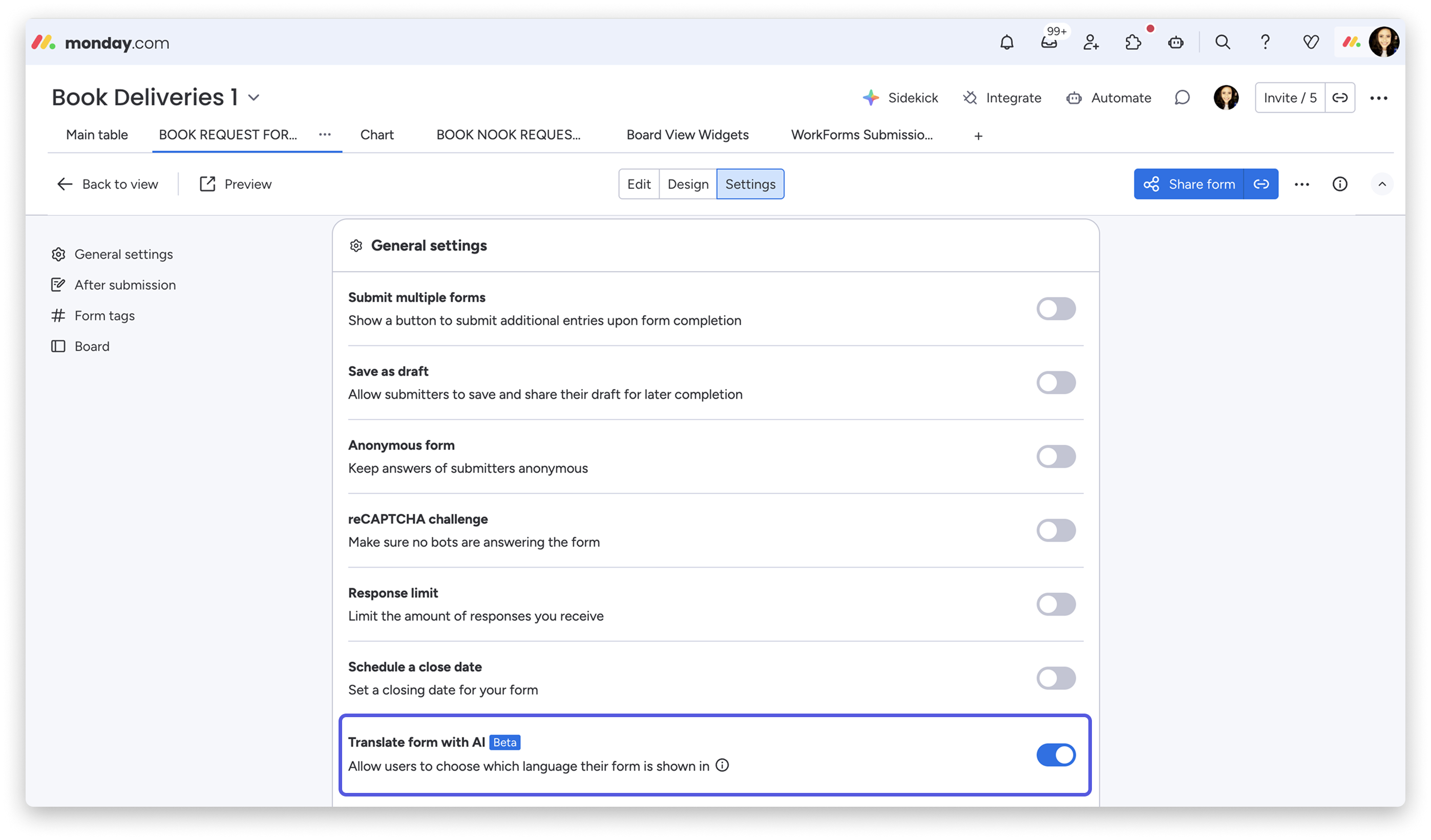Open After submission settings section
This screenshot has width=1431, height=840.
pos(113,285)
